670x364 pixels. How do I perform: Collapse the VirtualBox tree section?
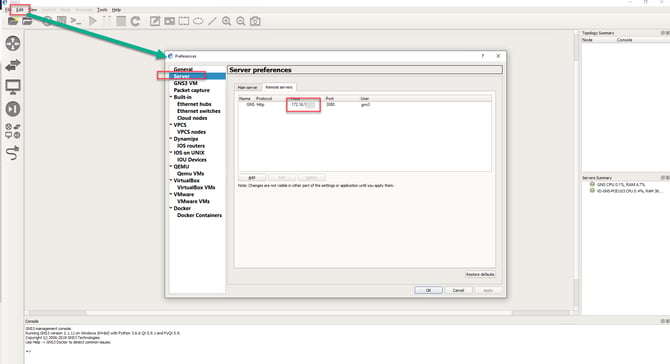[171, 180]
